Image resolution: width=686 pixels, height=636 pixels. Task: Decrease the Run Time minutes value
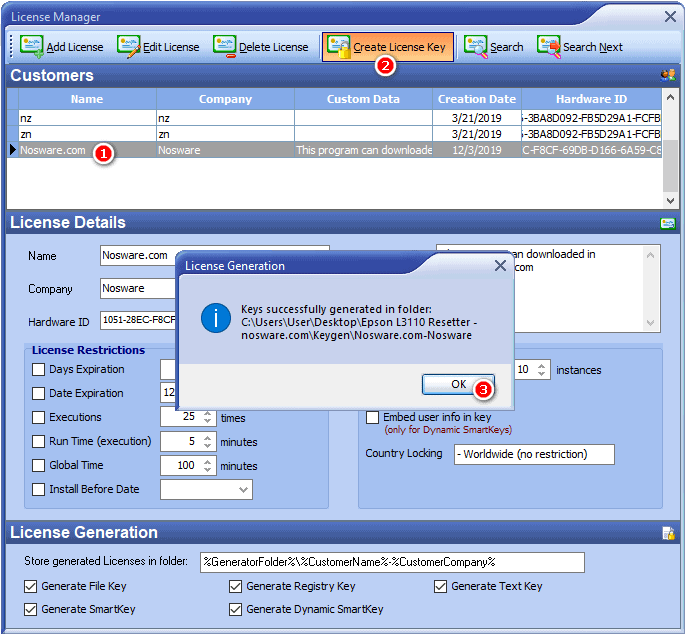(x=207, y=445)
